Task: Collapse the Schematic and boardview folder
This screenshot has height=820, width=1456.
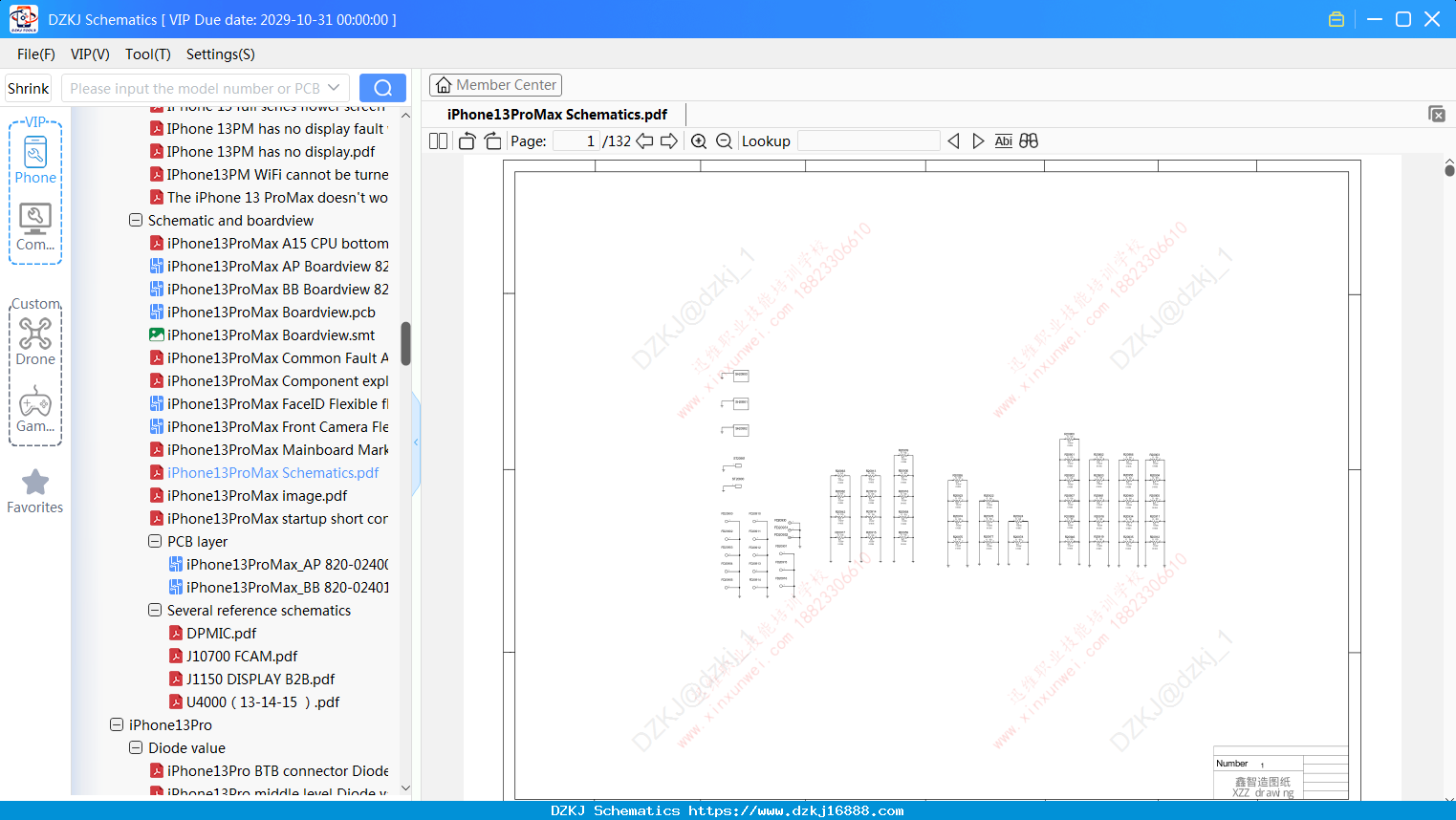Action: click(x=136, y=221)
